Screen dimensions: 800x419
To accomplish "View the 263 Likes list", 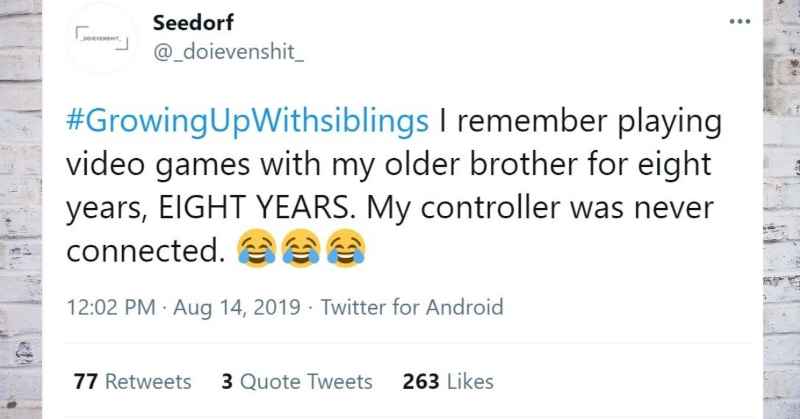I will (x=447, y=382).
